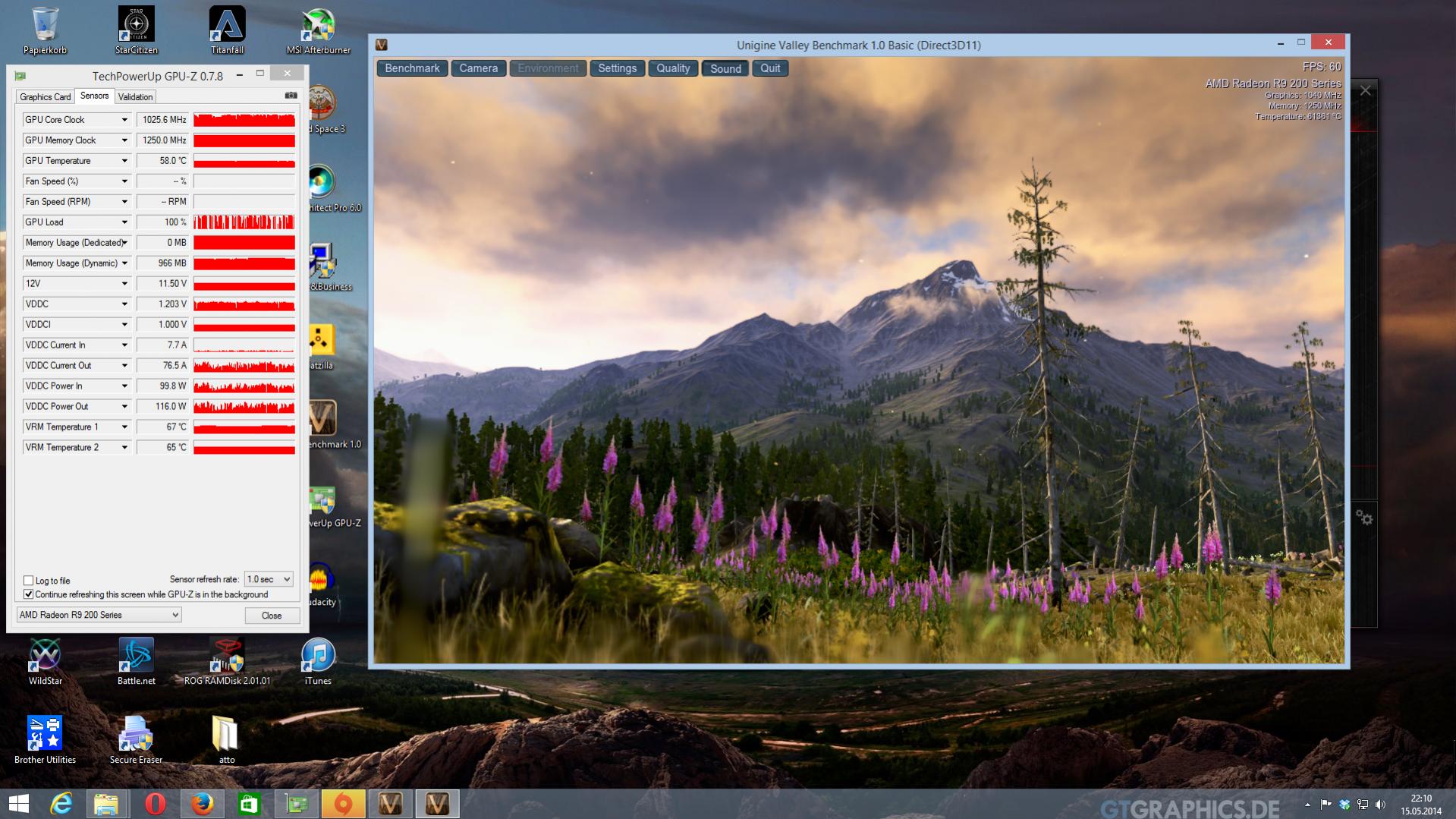The image size is (1456, 819).
Task: Switch to the Graphics Card tab
Action: [x=45, y=96]
